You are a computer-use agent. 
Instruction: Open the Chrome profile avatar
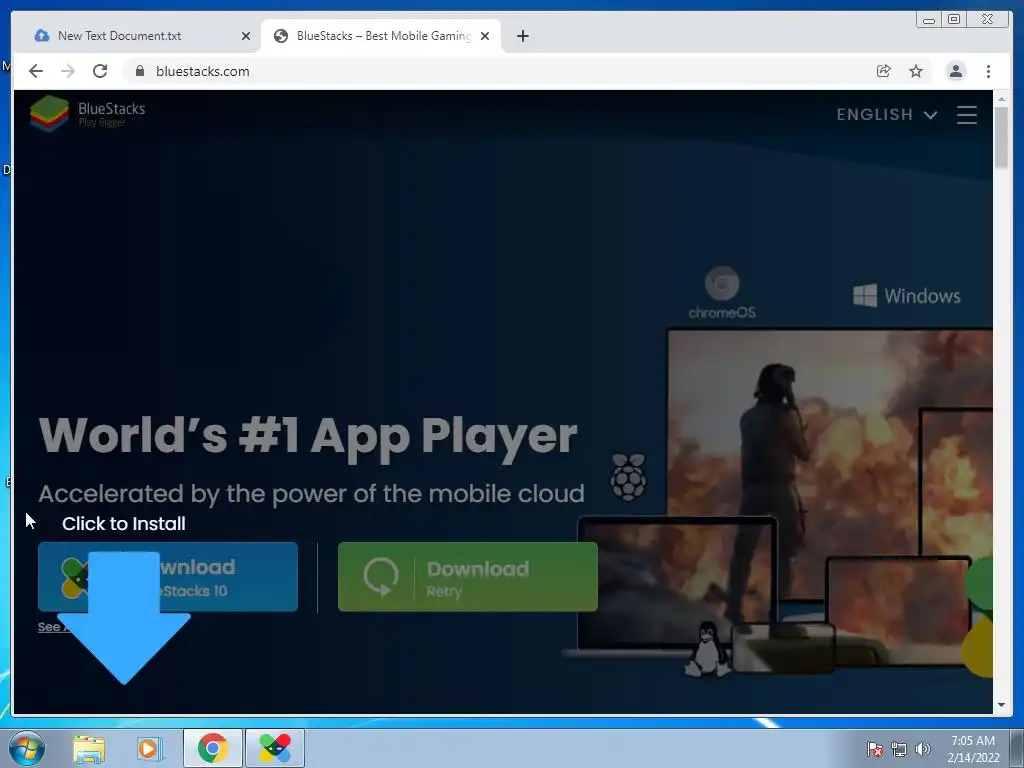point(956,71)
